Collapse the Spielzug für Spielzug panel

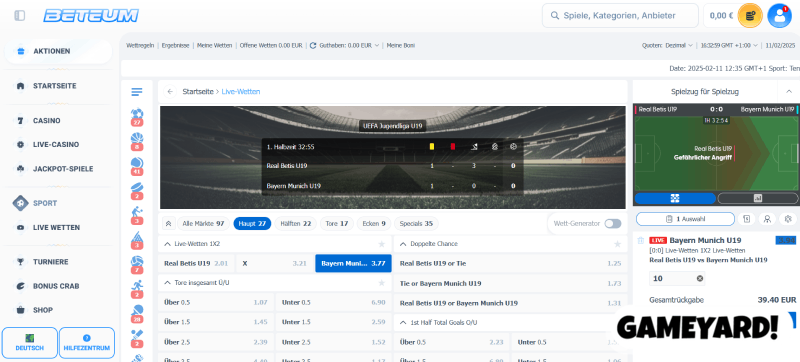pyautogui.click(x=789, y=92)
